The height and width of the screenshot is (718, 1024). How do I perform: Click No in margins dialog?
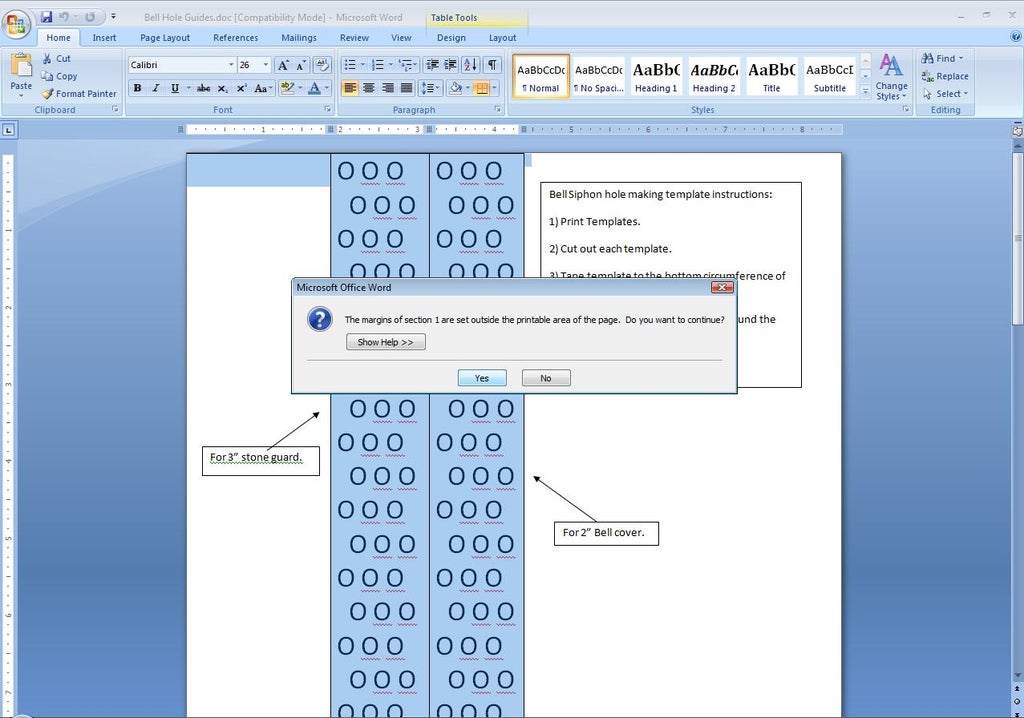[x=546, y=378]
